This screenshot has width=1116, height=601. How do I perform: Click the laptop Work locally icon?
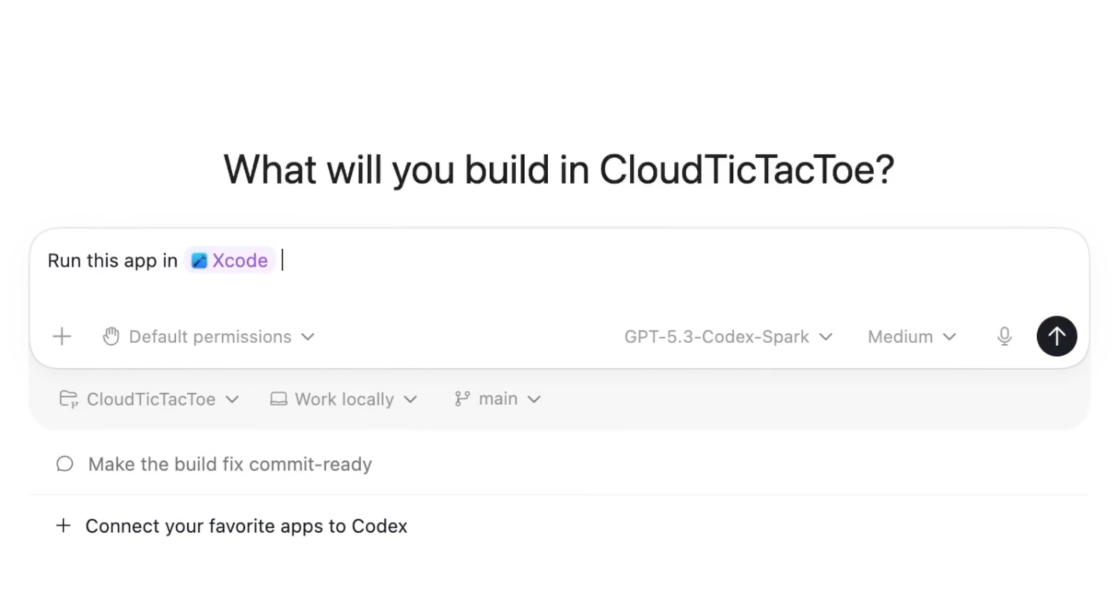(x=279, y=399)
